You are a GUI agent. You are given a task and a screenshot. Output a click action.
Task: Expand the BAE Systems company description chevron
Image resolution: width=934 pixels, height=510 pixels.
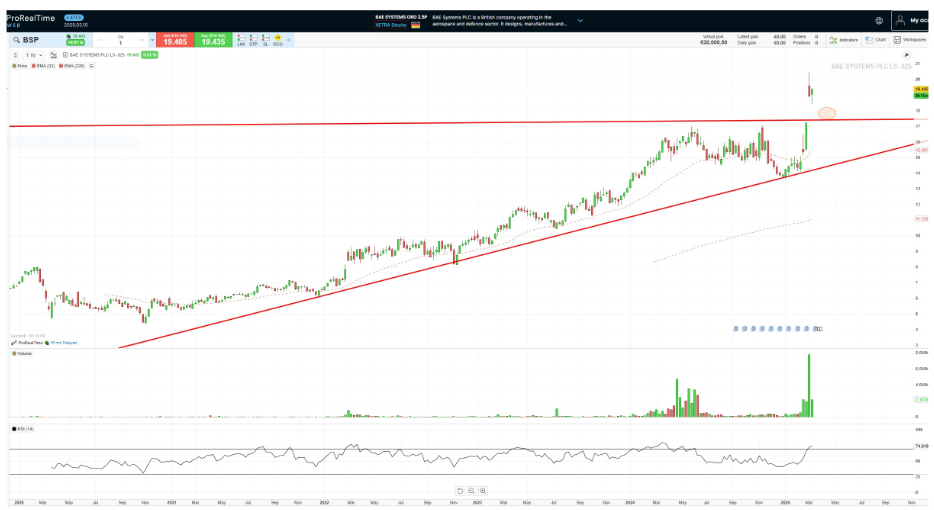point(579,20)
